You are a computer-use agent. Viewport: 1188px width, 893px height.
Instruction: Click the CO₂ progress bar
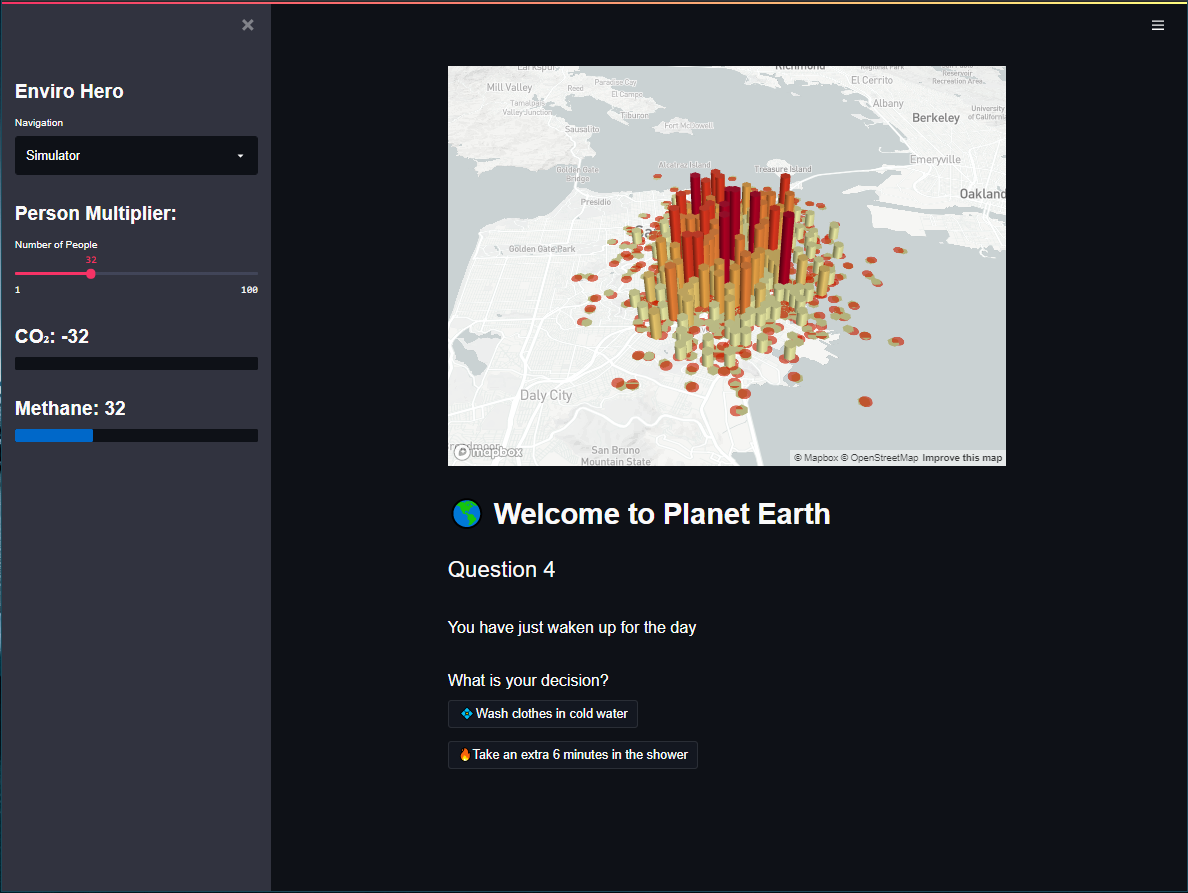(x=136, y=364)
